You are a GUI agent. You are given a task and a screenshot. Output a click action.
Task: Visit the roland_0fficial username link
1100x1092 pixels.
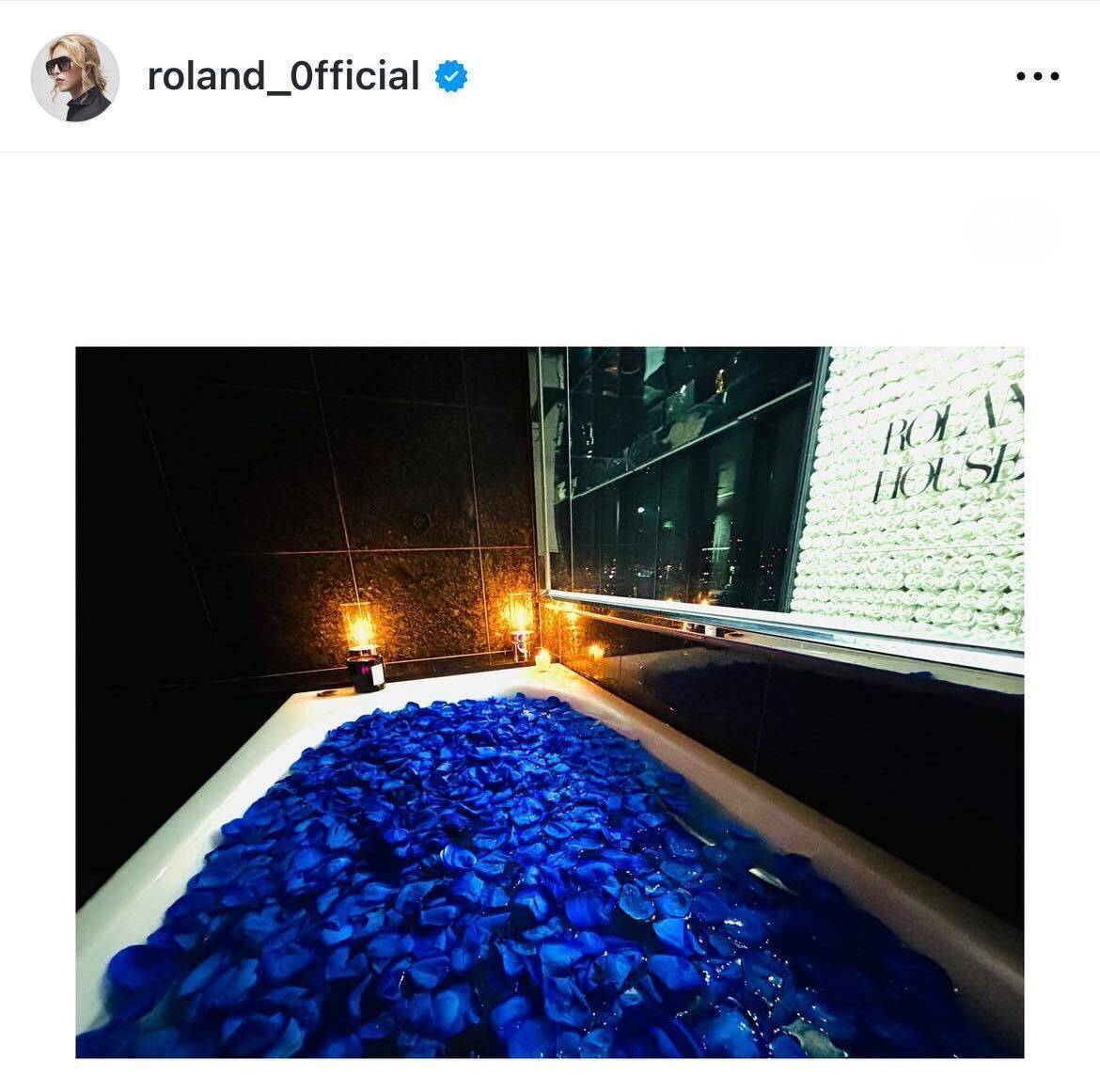[283, 76]
